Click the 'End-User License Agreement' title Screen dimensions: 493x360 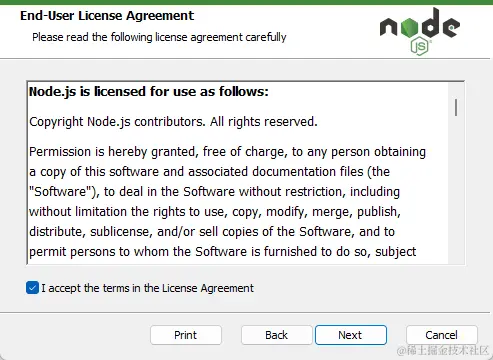pos(107,16)
